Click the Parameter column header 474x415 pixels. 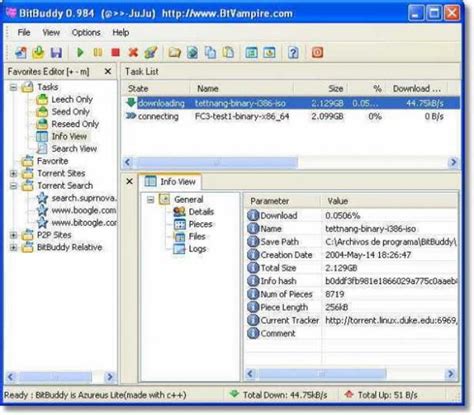[x=283, y=201]
